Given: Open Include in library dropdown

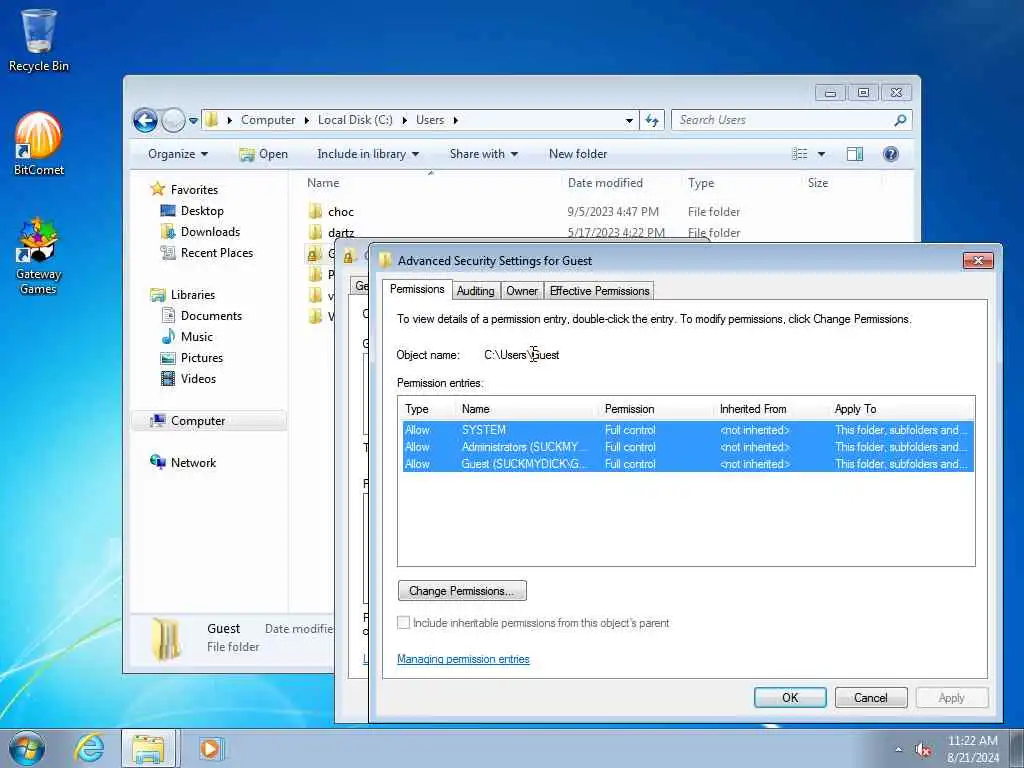Looking at the screenshot, I should [368, 154].
